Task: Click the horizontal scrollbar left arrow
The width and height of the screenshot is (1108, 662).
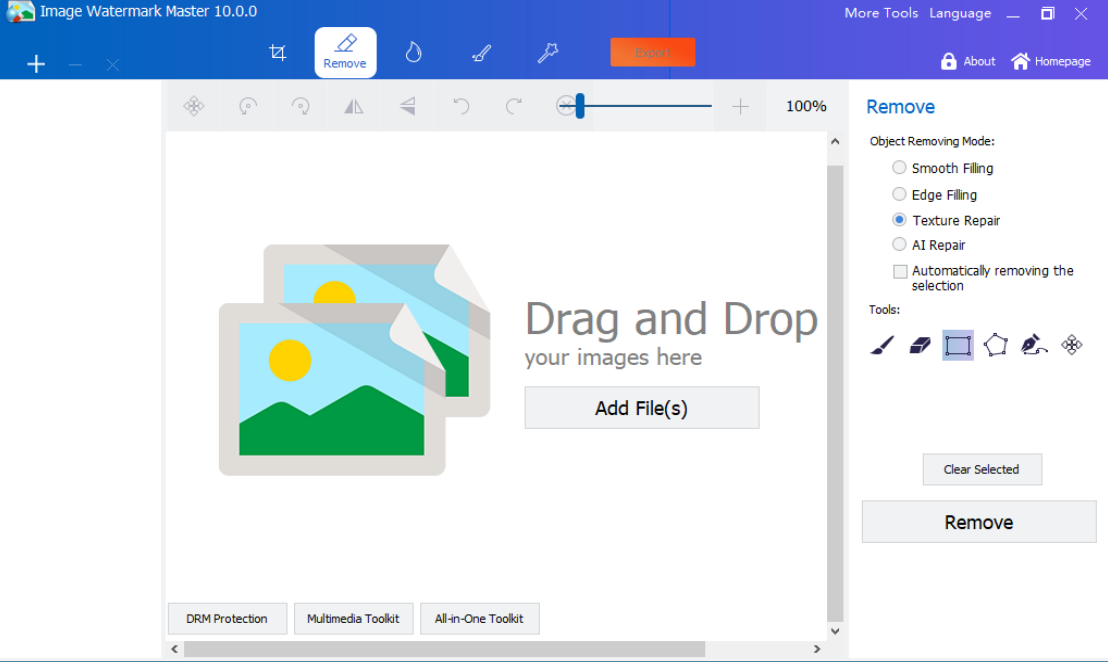Action: (175, 649)
